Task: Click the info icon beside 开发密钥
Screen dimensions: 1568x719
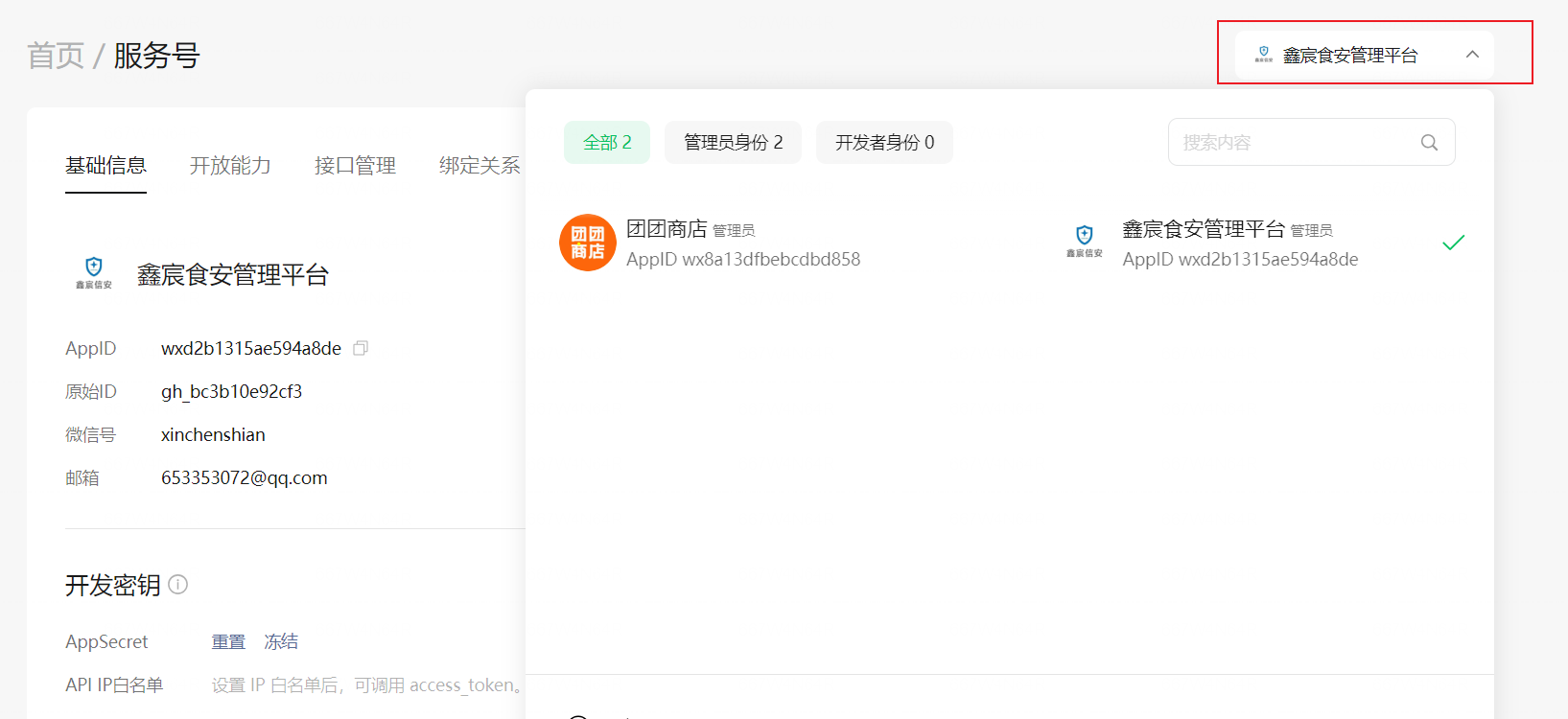Action: pos(178,584)
